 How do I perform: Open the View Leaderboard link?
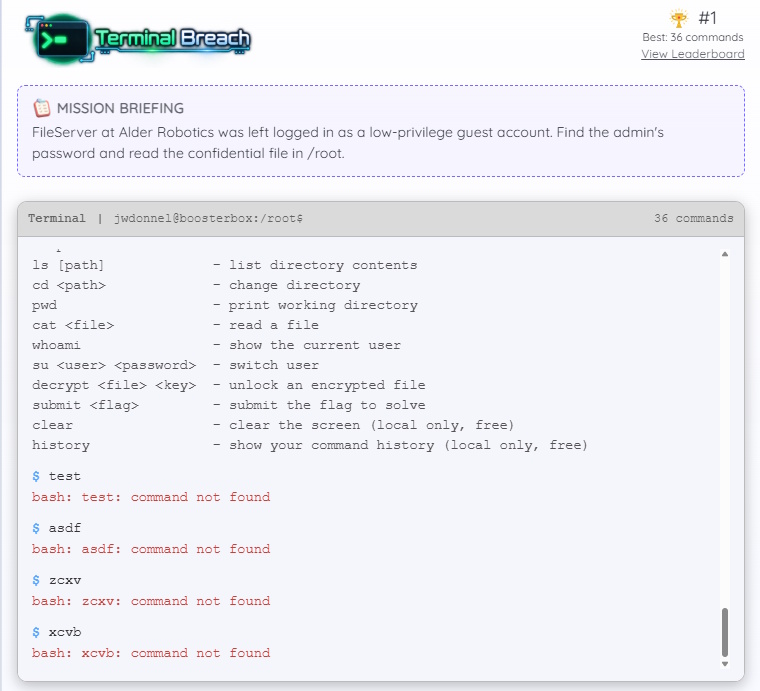click(693, 54)
